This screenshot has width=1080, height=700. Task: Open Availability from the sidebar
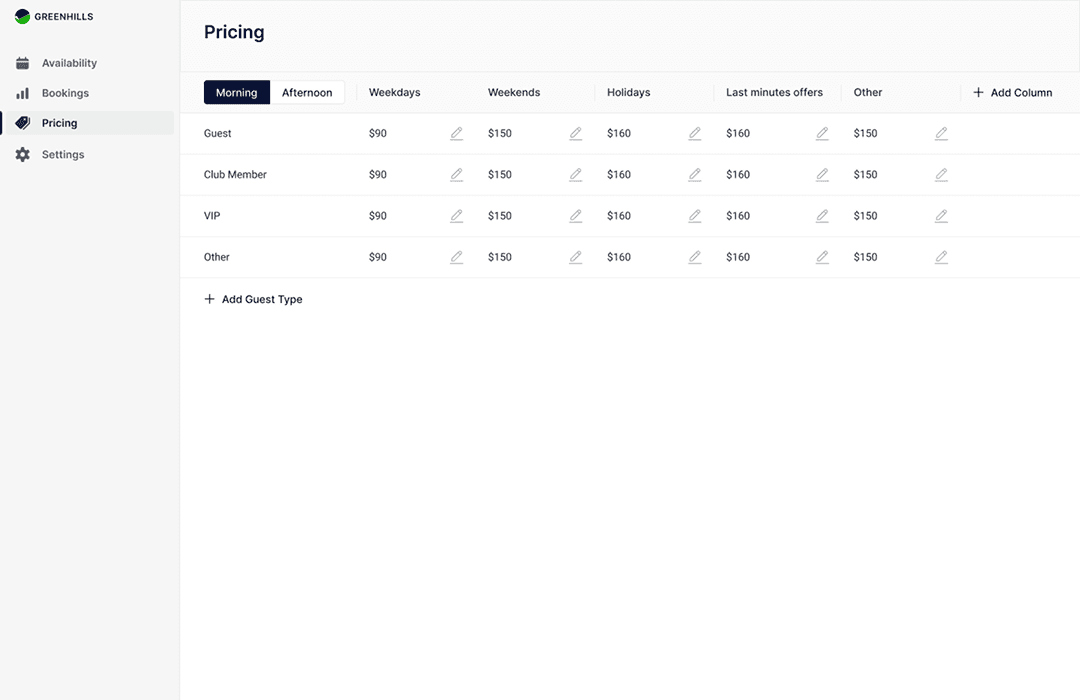pyautogui.click(x=69, y=63)
